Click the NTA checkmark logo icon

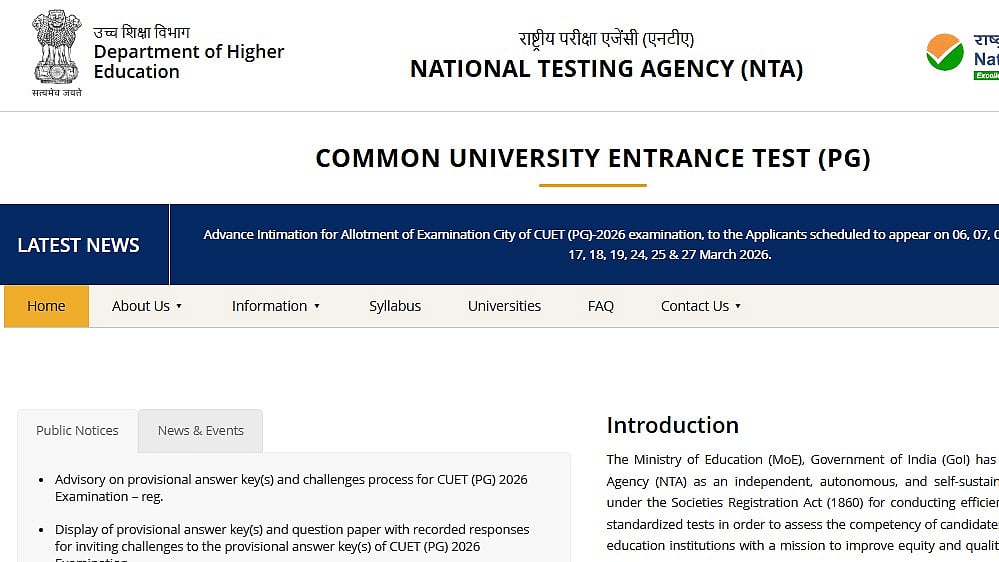[944, 52]
